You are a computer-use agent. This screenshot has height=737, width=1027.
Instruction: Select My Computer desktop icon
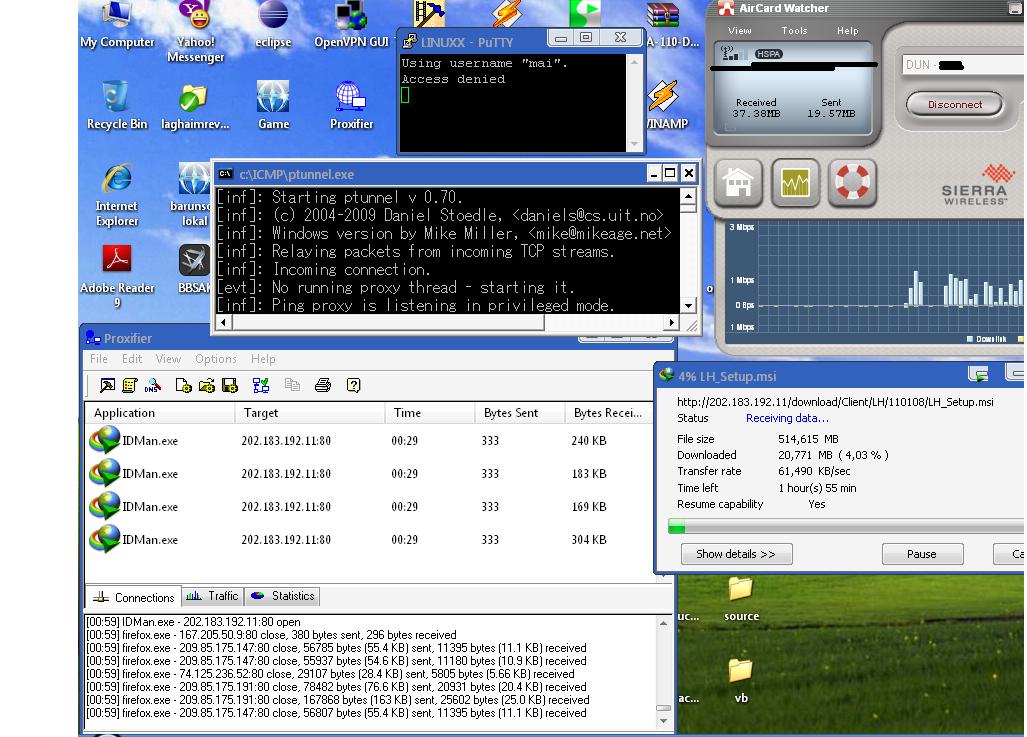117,25
